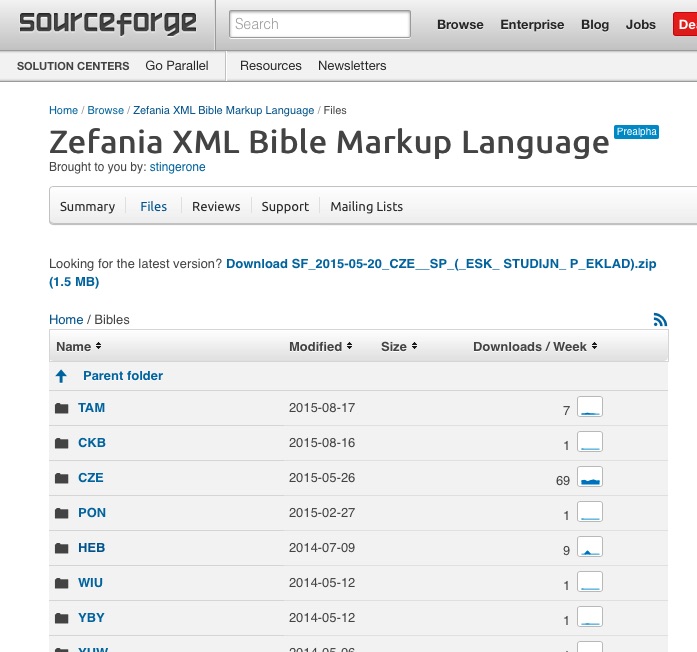Viewport: 697px width, 652px height.
Task: Open the WIU folder link
Action: (x=90, y=583)
